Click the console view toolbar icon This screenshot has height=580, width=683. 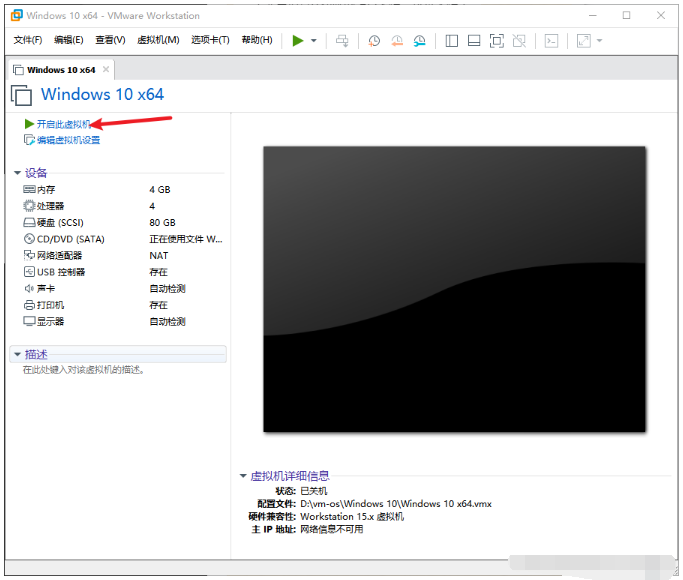click(x=551, y=41)
